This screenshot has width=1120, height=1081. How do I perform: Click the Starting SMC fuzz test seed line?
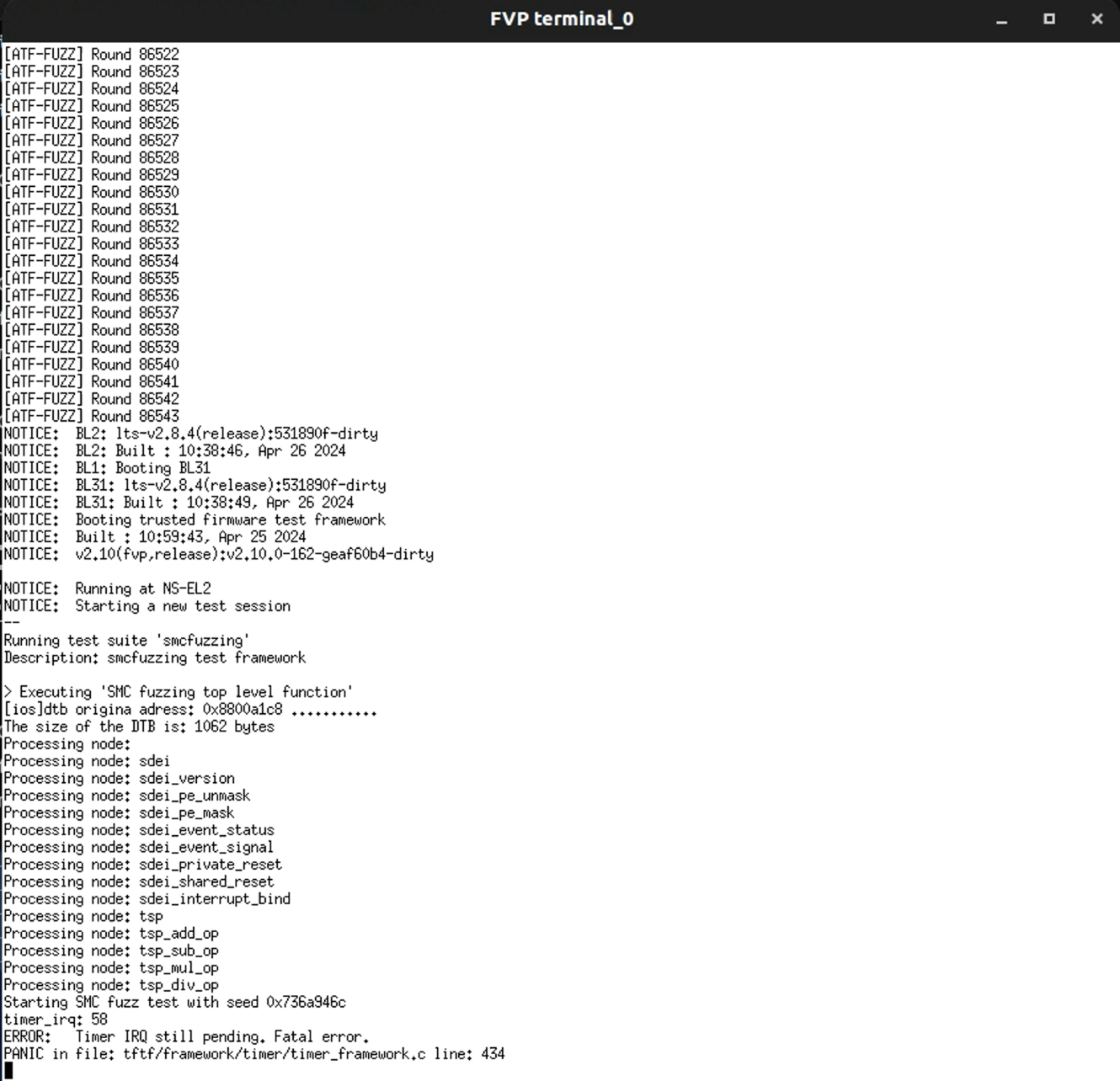[x=175, y=1002]
